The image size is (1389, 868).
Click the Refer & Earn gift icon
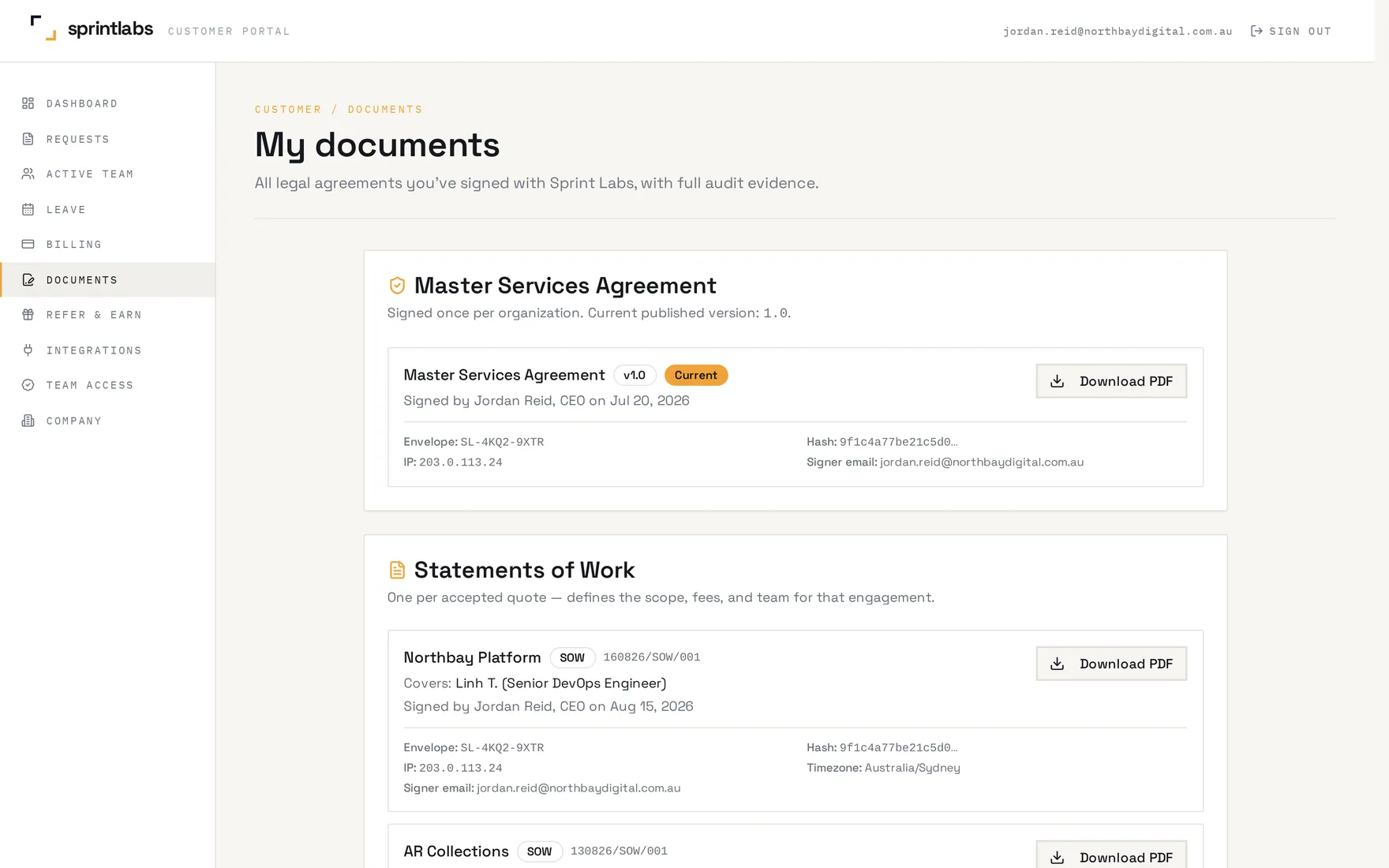coord(28,314)
